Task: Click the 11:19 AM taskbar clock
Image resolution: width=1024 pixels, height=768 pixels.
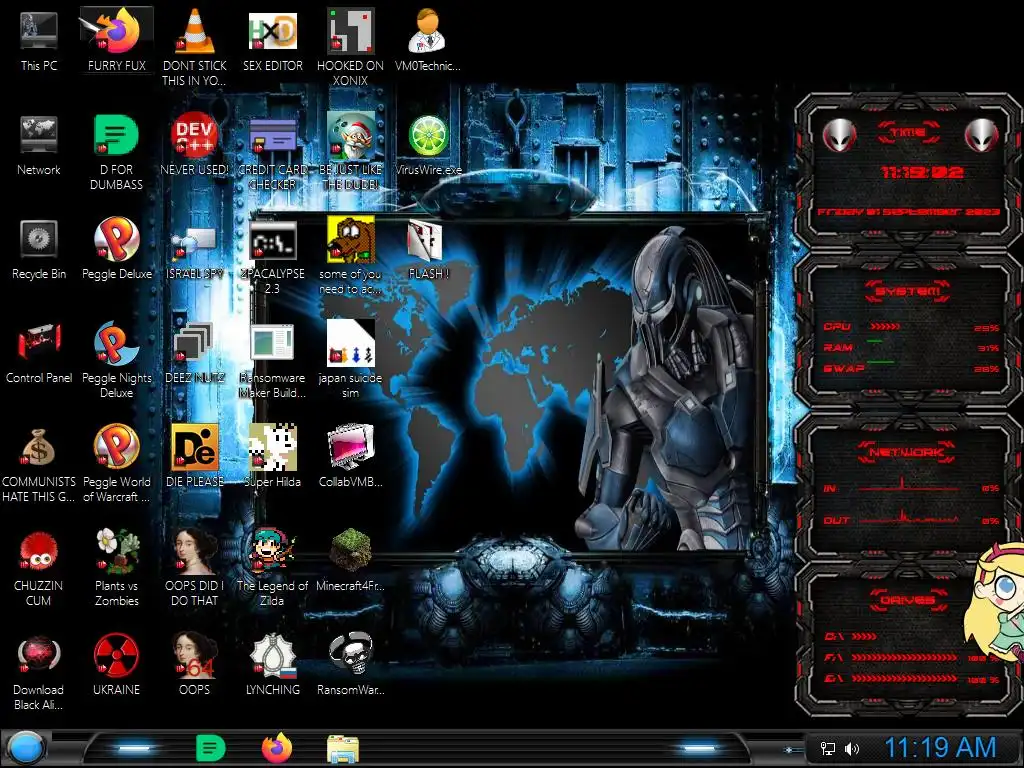Action: 940,748
